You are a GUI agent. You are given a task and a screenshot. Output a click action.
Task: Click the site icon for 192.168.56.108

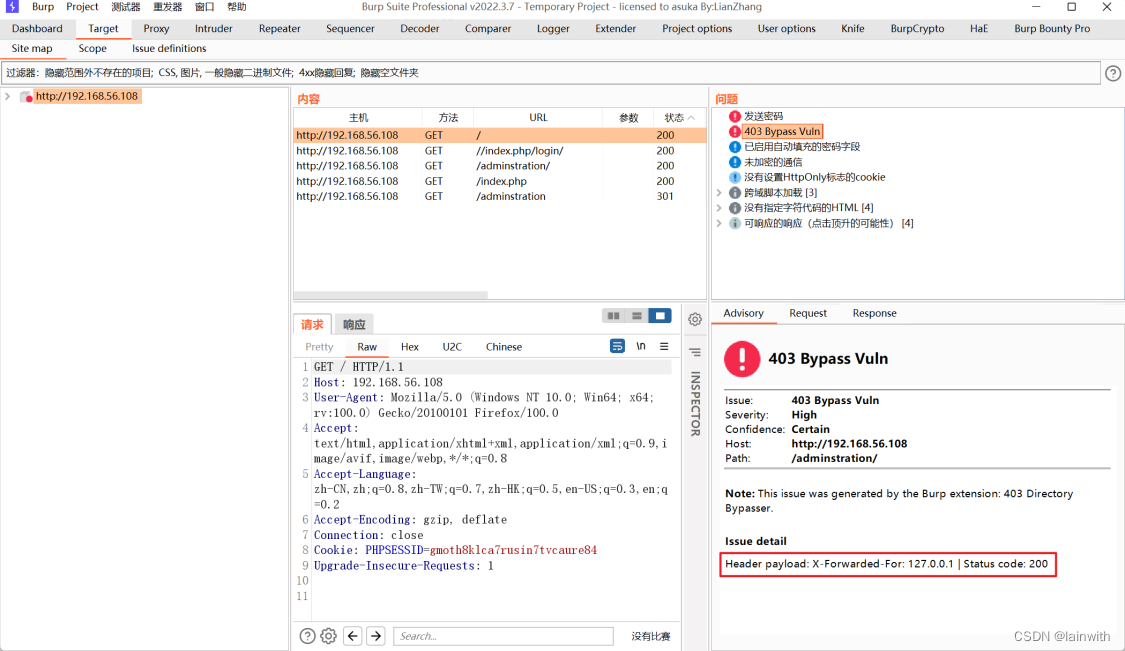(x=27, y=96)
